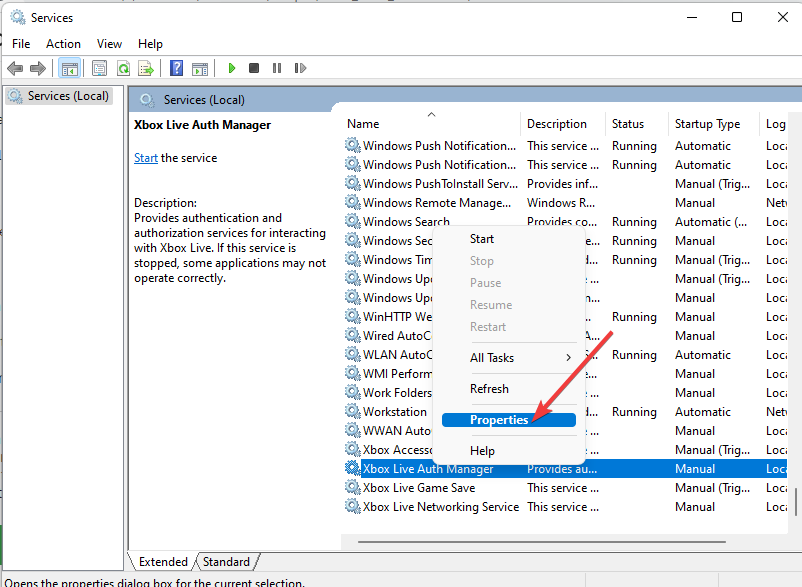This screenshot has height=587, width=802.
Task: Open the Help menu in the menu bar
Action: tap(150, 44)
